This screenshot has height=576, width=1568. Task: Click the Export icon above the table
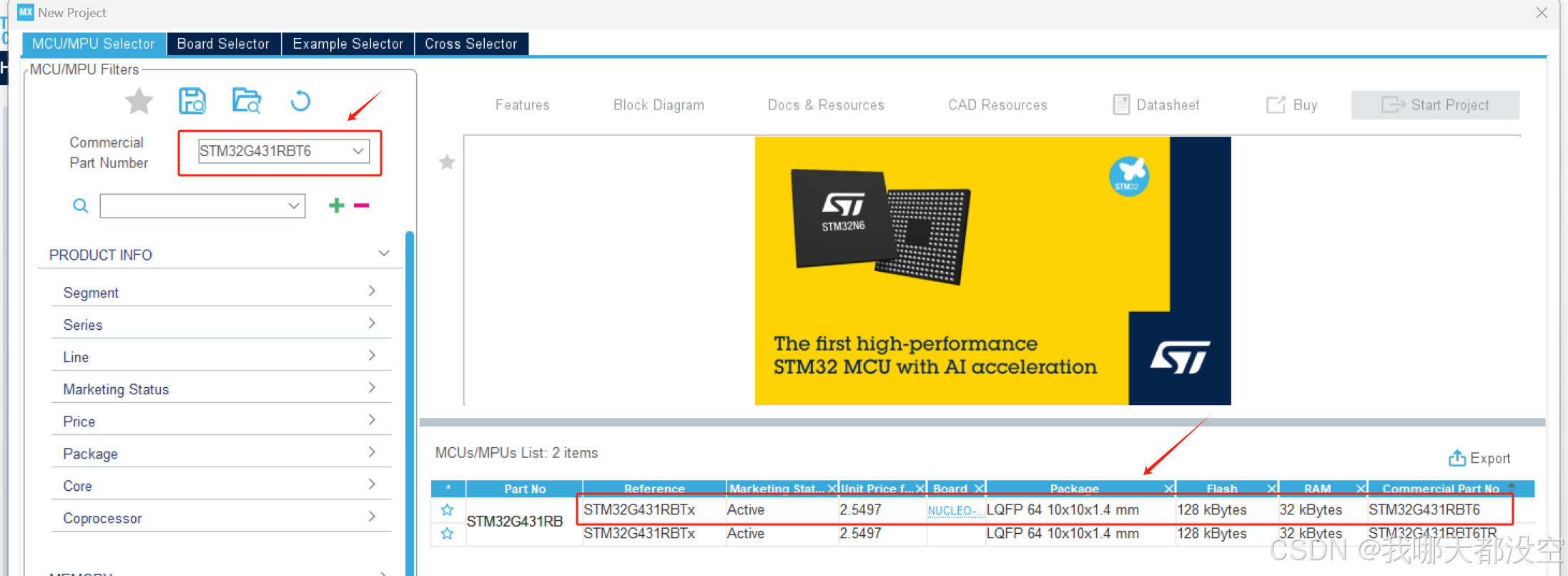tap(1457, 458)
